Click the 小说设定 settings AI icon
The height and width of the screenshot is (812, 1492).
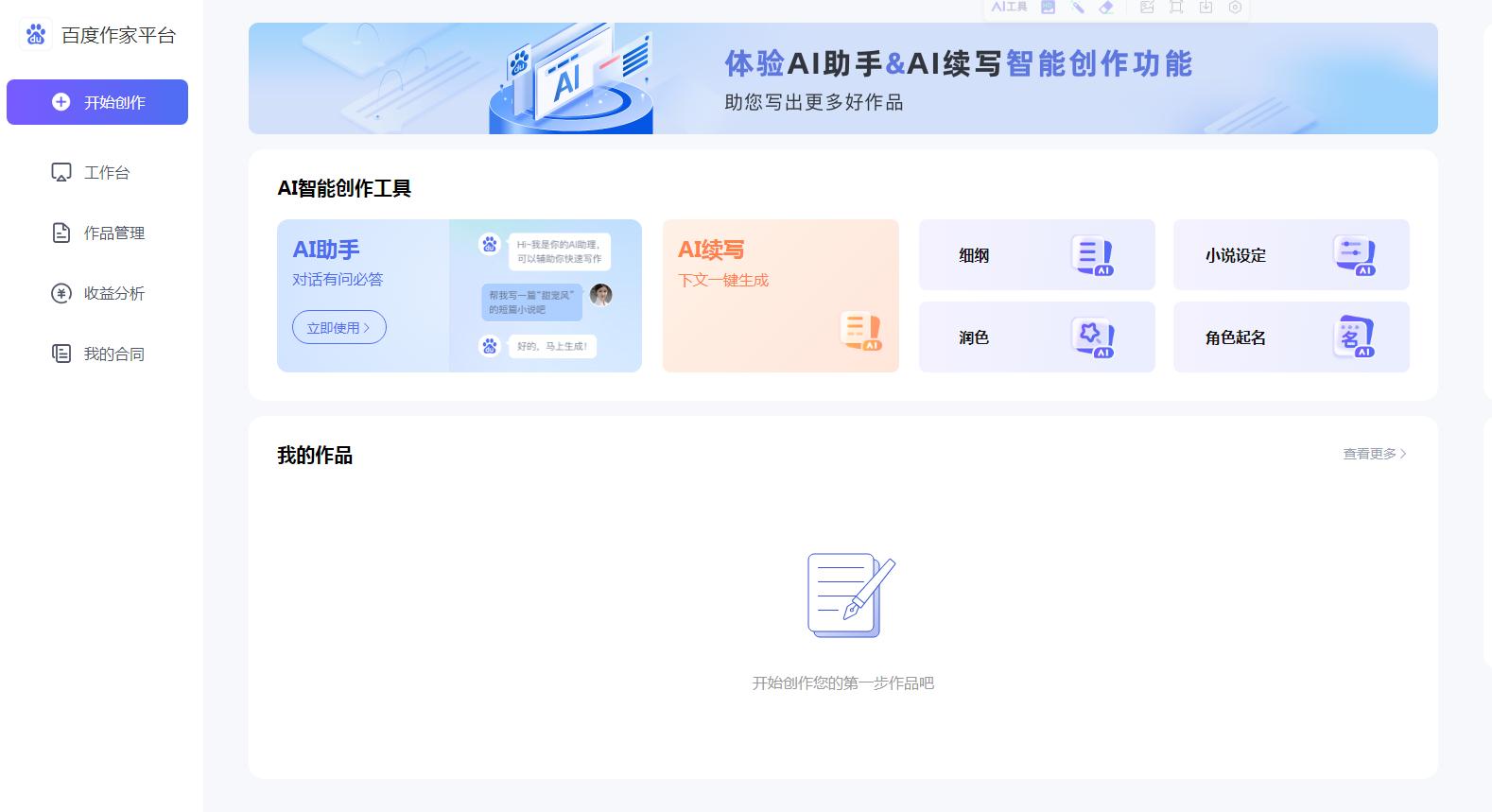[1354, 255]
